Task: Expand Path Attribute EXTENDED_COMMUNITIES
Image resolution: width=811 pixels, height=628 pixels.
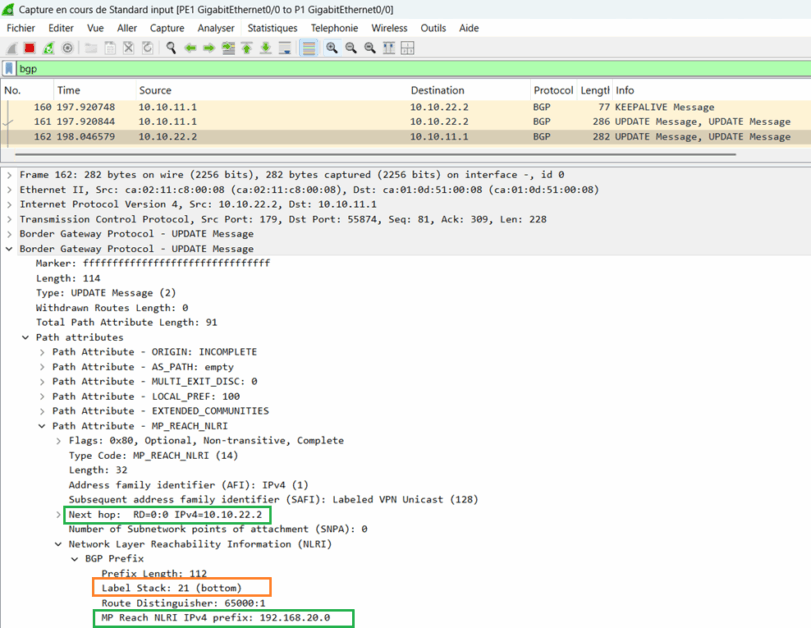Action: tap(42, 411)
